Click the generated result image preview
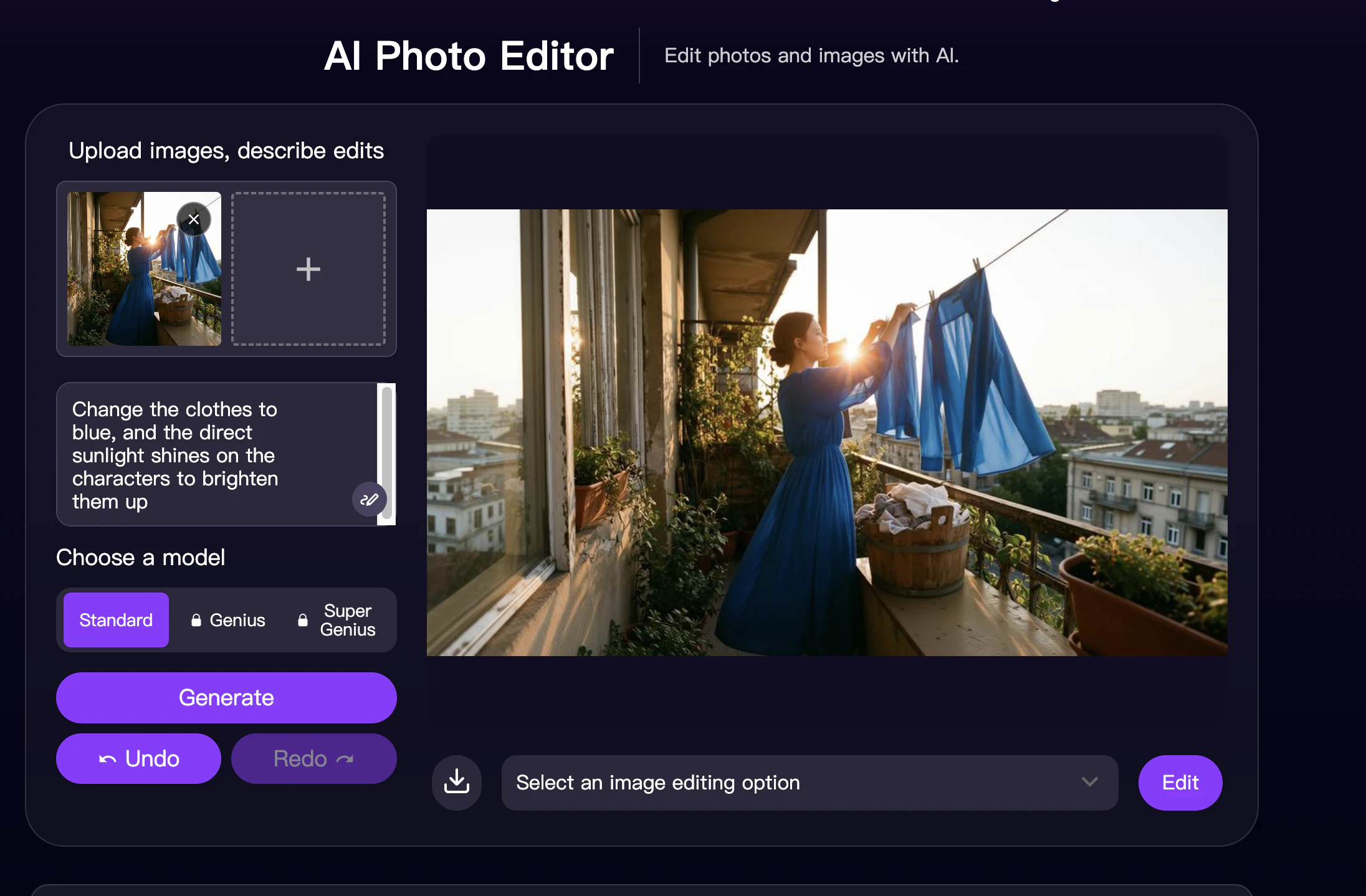1366x896 pixels. click(826, 432)
